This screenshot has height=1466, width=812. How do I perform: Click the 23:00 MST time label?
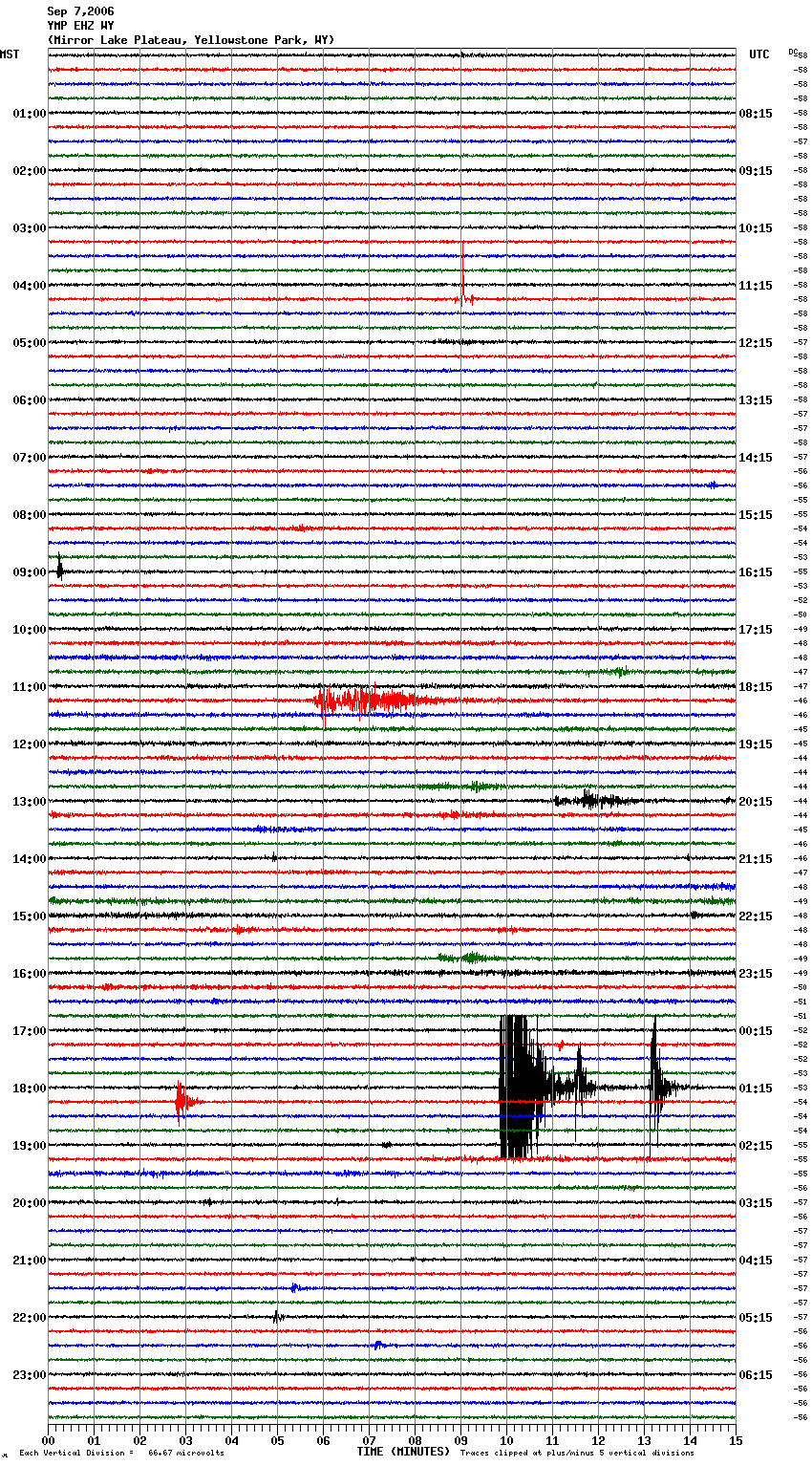pos(29,1375)
